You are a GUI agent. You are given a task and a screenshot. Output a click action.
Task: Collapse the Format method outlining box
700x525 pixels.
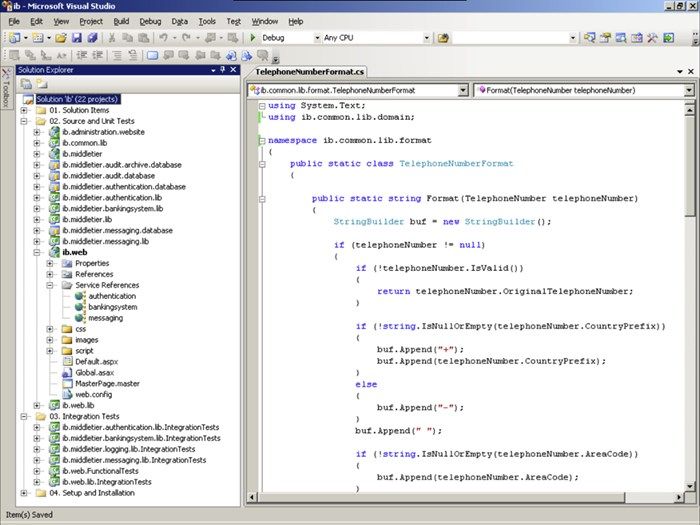click(x=261, y=199)
